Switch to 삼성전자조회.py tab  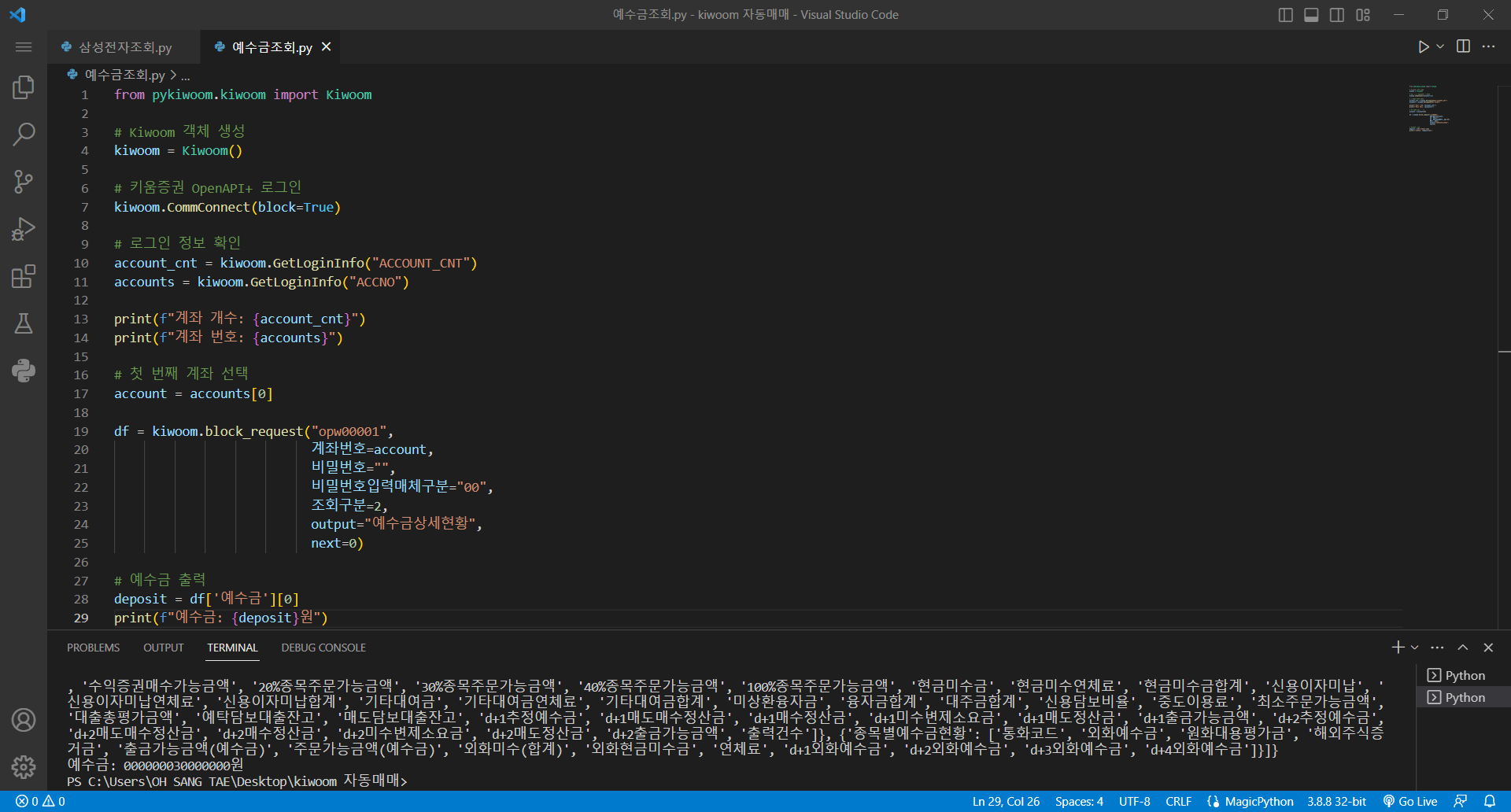click(124, 47)
